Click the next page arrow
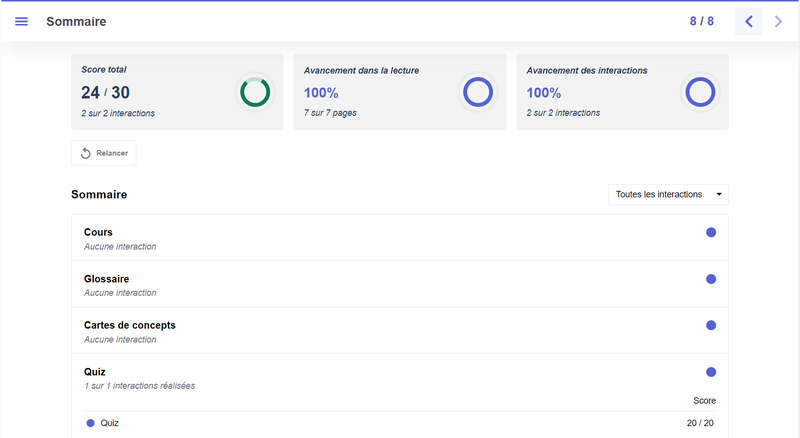Image resolution: width=800 pixels, height=438 pixels. pos(779,21)
